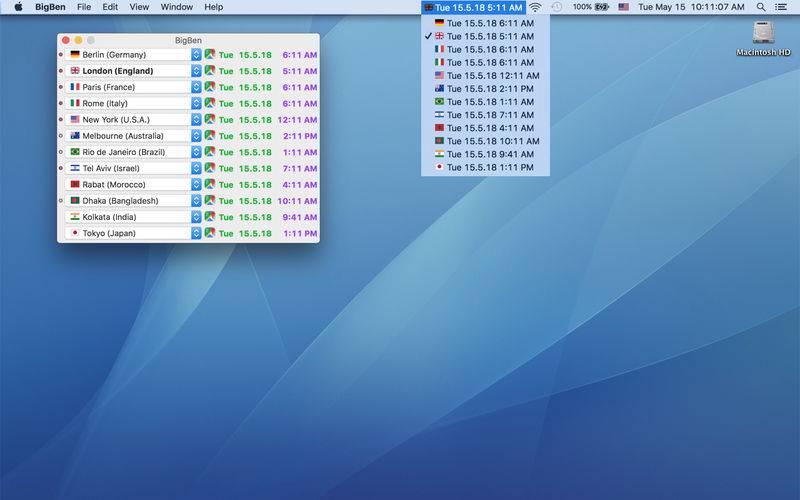800x500 pixels.
Task: Select the radio dot beside Tel Aviv
Action: 61,168
